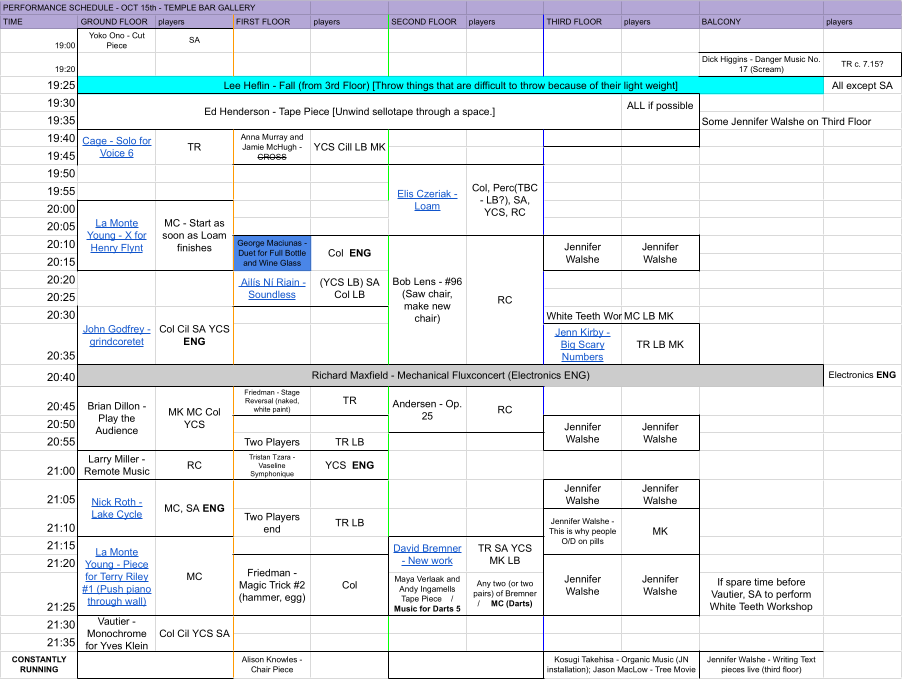Follow the Nick Roth - Lake Cycle link
The image size is (903, 680).
click(x=116, y=508)
